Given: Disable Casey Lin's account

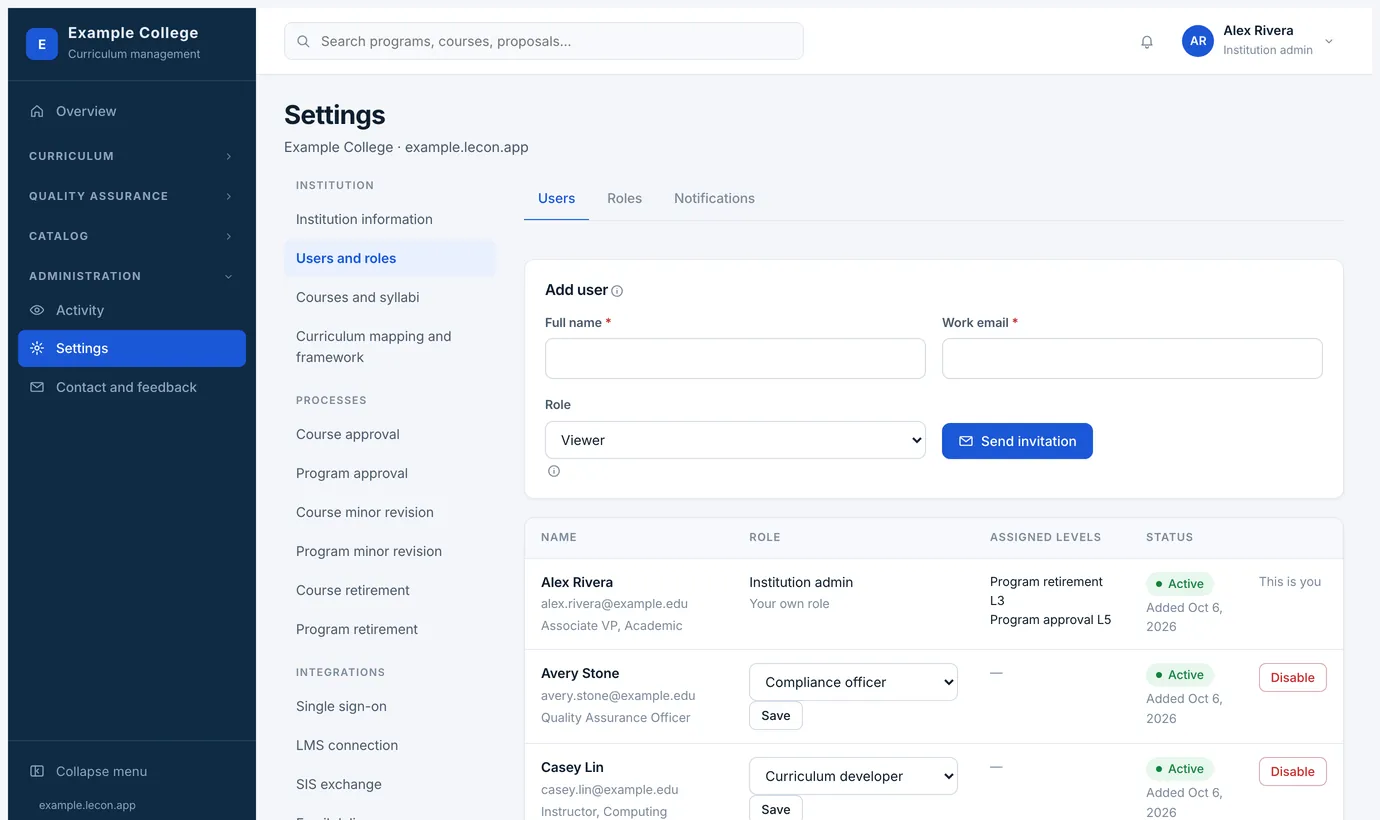Looking at the screenshot, I should tap(1292, 771).
